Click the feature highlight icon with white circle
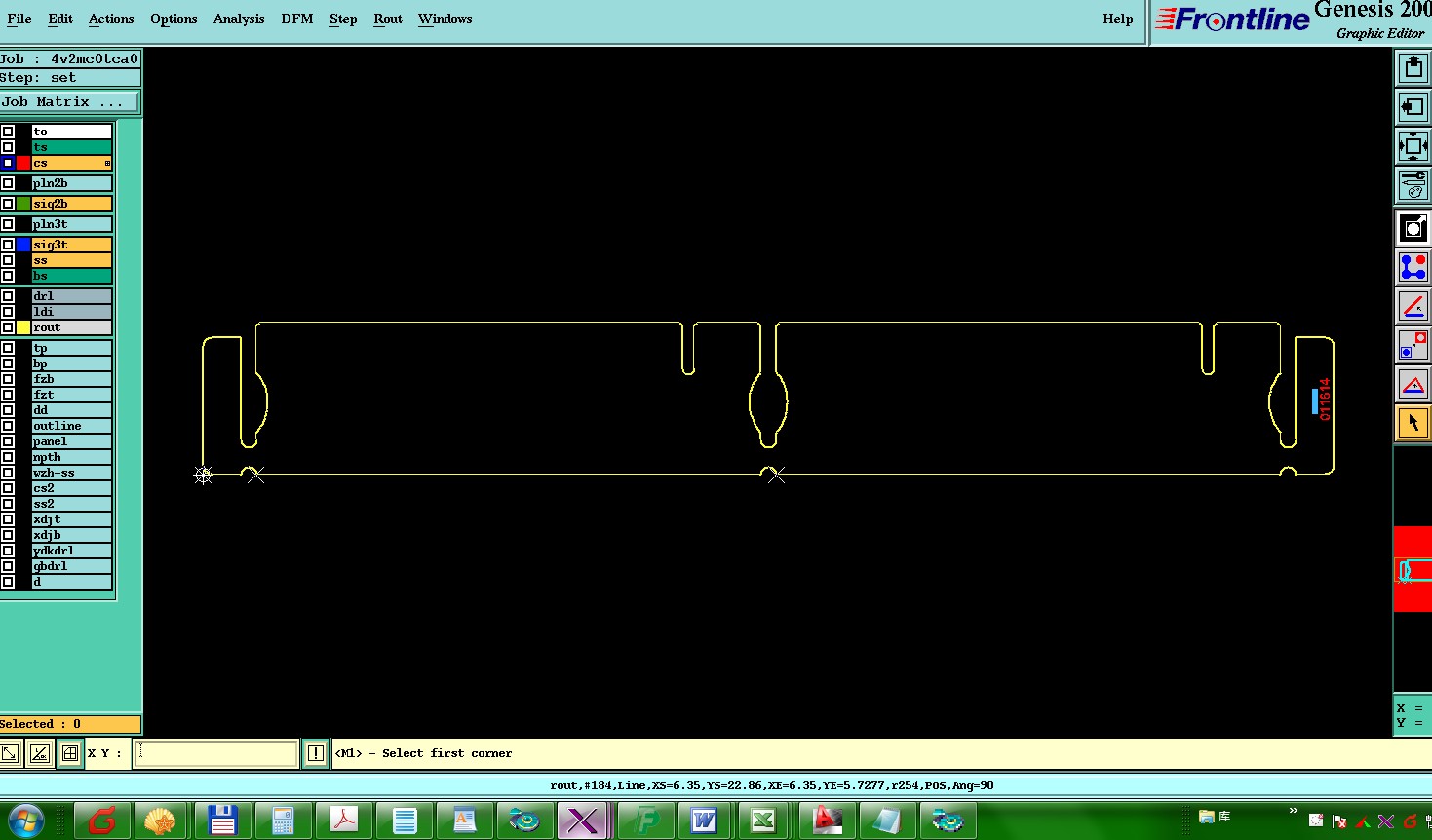Screen dimensions: 1432x840 point(1413,228)
